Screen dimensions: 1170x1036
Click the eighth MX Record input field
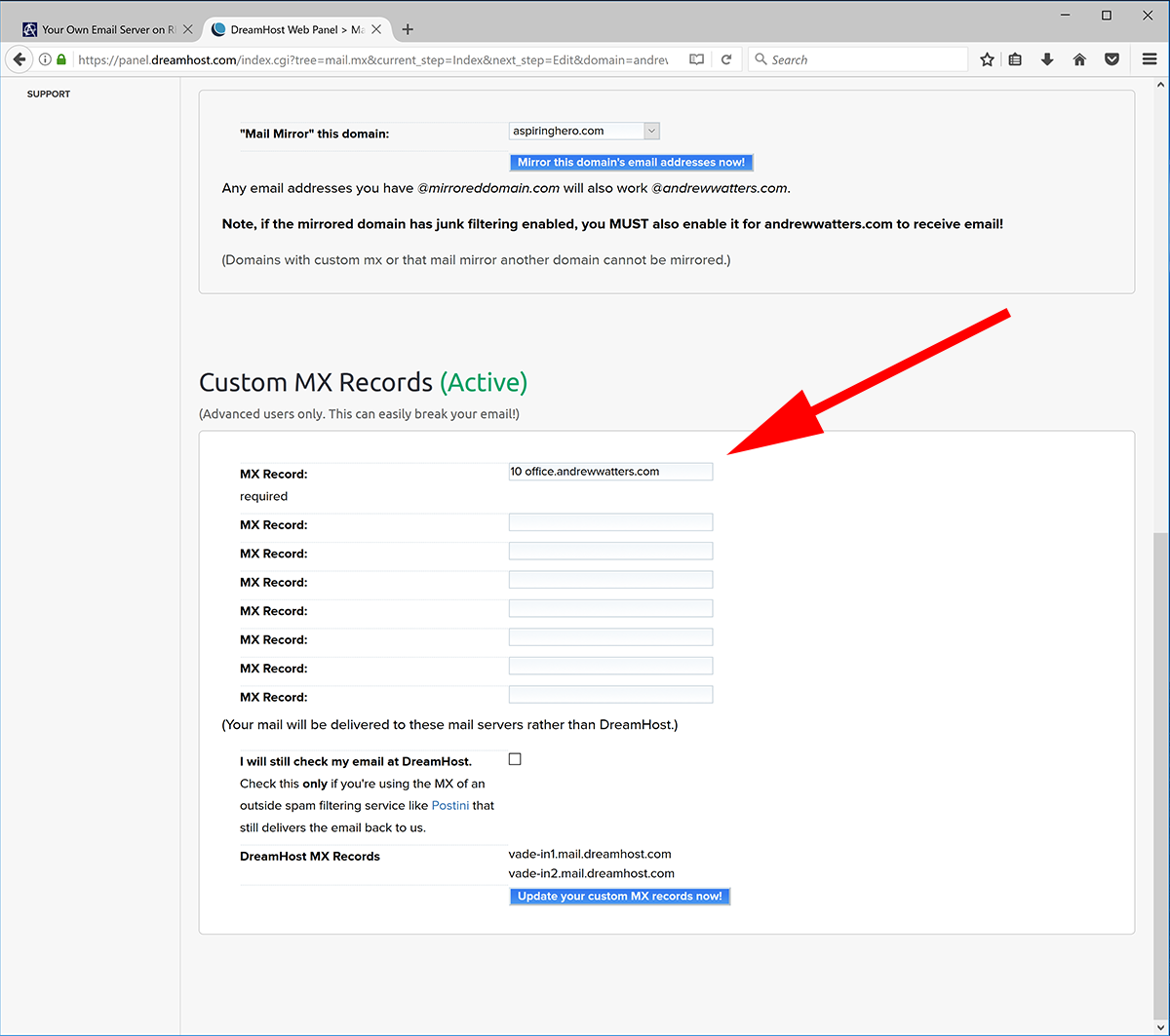(610, 695)
